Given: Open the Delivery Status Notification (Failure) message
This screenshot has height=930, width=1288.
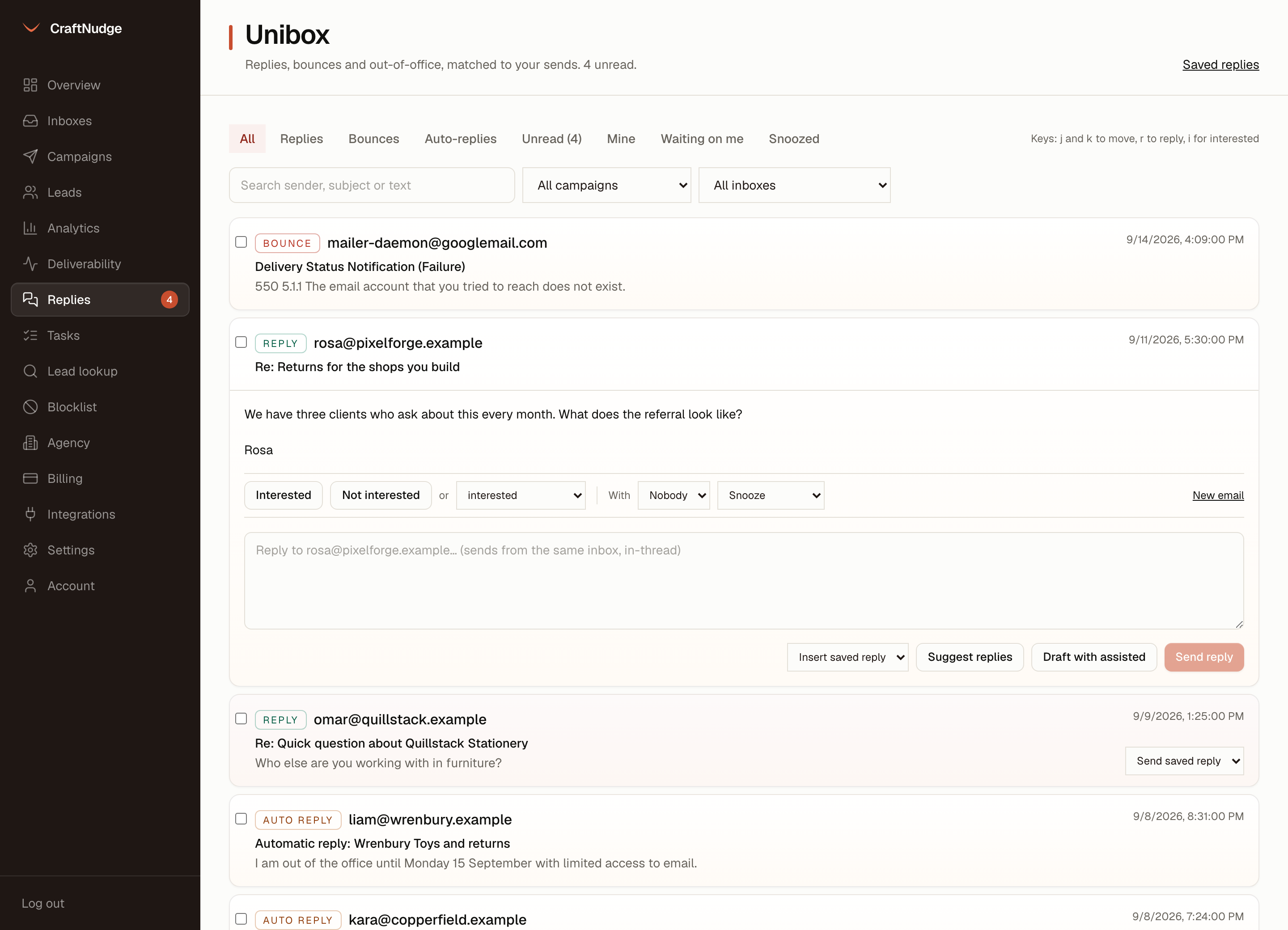Looking at the screenshot, I should coord(360,266).
